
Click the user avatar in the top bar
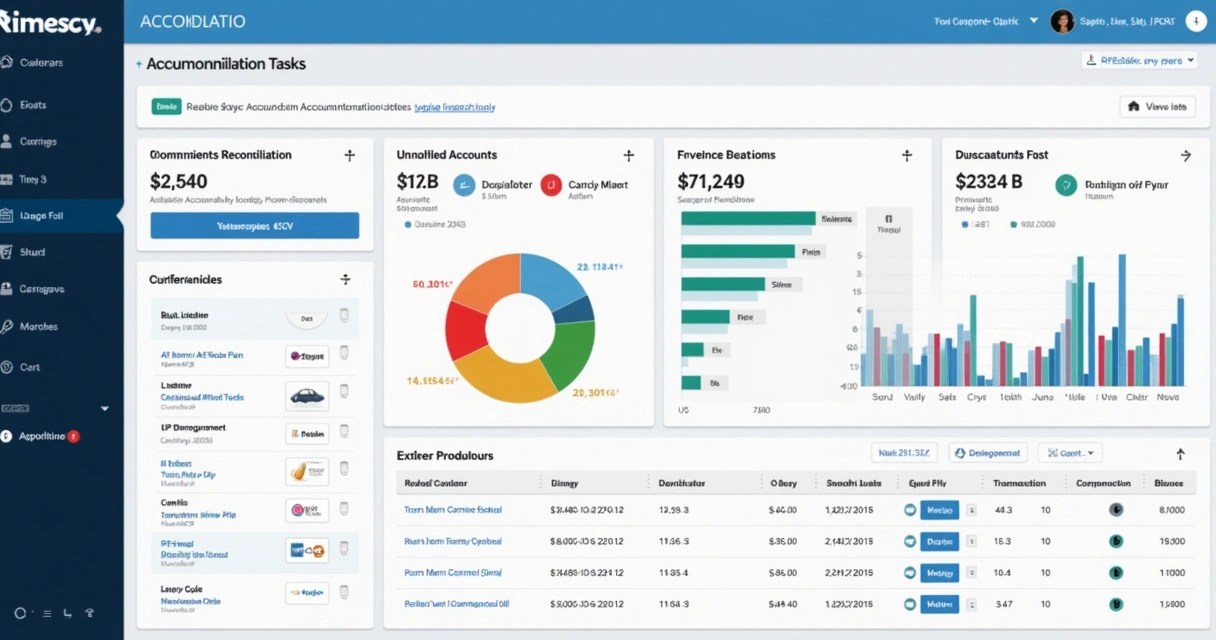pyautogui.click(x=1061, y=22)
